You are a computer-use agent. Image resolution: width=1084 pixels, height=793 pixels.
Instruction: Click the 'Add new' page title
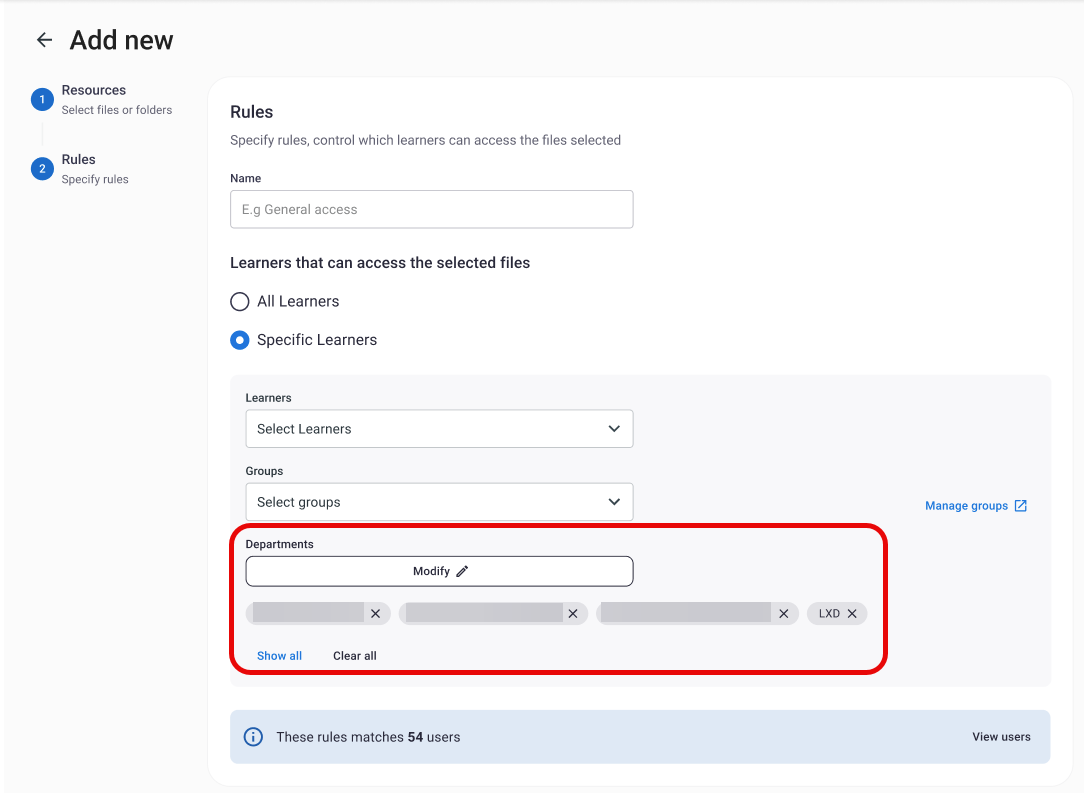[122, 40]
